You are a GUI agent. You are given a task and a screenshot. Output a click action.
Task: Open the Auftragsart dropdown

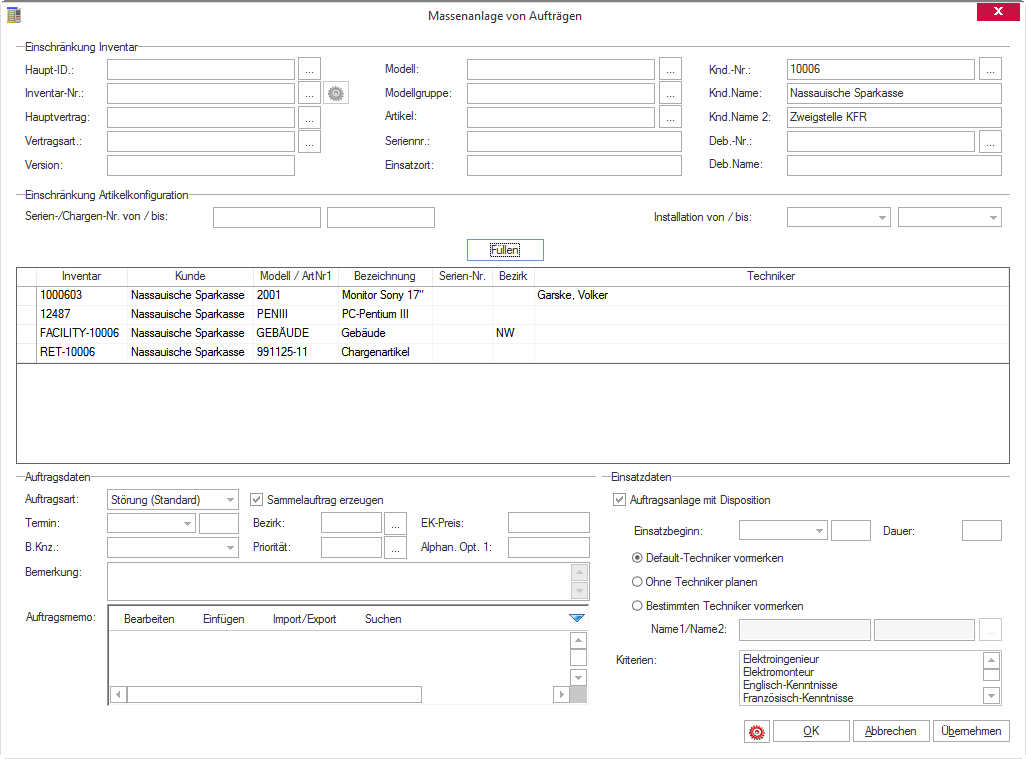click(230, 500)
